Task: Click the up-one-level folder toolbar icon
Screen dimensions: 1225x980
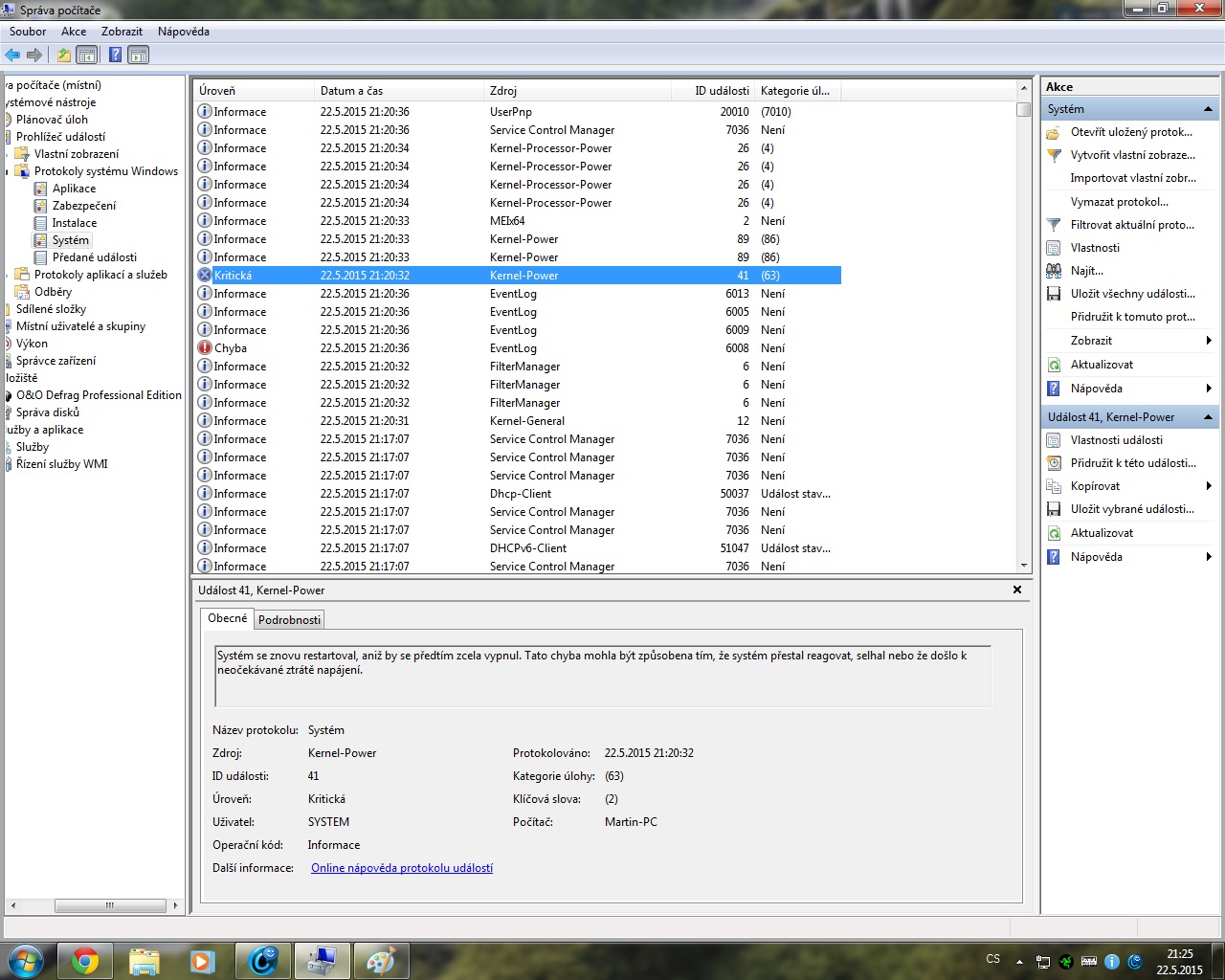Action: pyautogui.click(x=63, y=56)
